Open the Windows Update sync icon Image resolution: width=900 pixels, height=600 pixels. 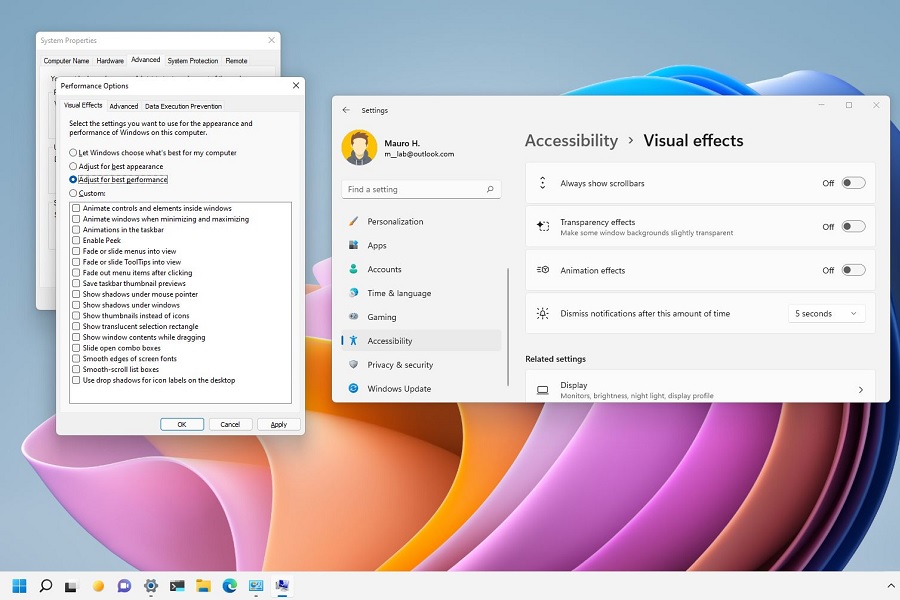tap(353, 389)
